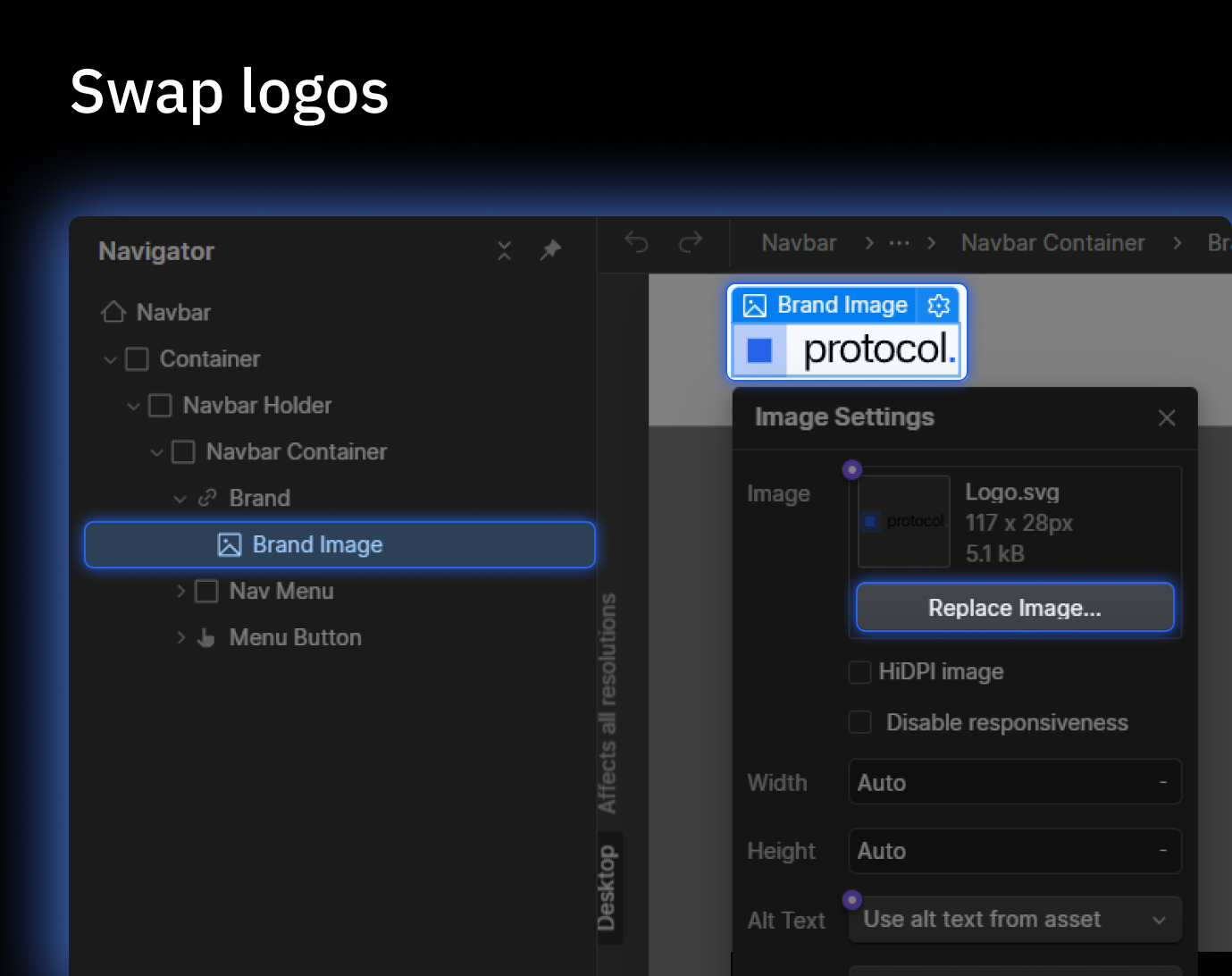Viewport: 1232px width, 976px height.
Task: Click the undo arrow icon
Action: (x=636, y=242)
